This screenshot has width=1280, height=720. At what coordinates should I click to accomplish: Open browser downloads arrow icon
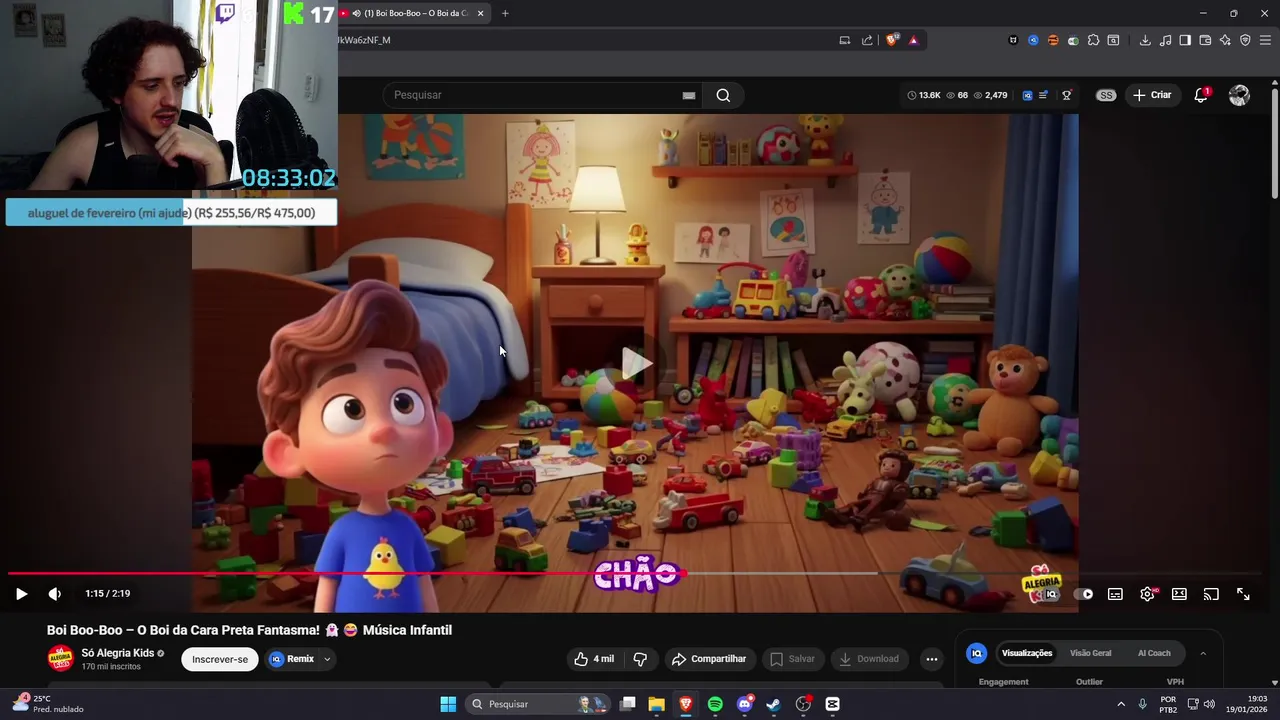(1145, 40)
